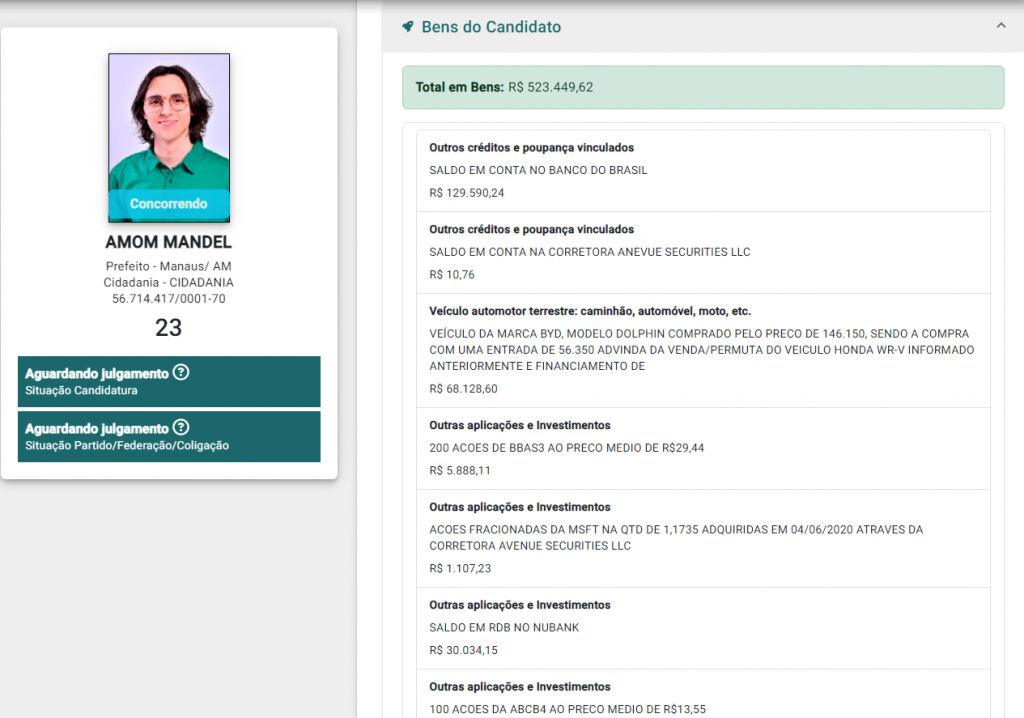Select the Saldo em RDB no Nubank entry
1024x718 pixels.
(702, 628)
